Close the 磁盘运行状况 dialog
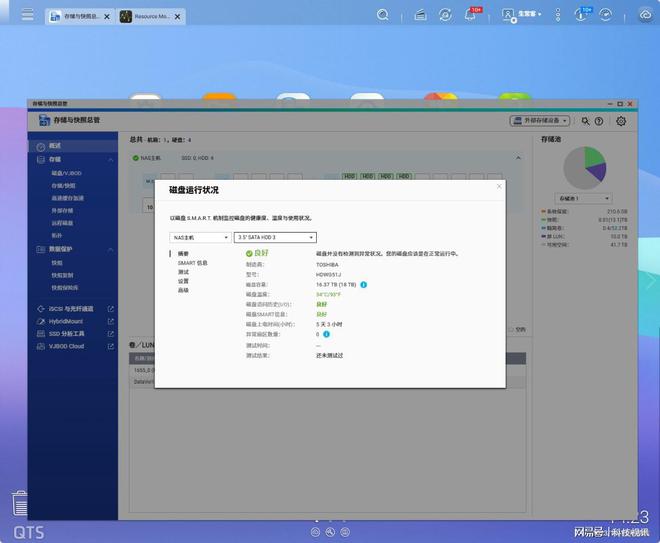The image size is (660, 543). tap(499, 186)
